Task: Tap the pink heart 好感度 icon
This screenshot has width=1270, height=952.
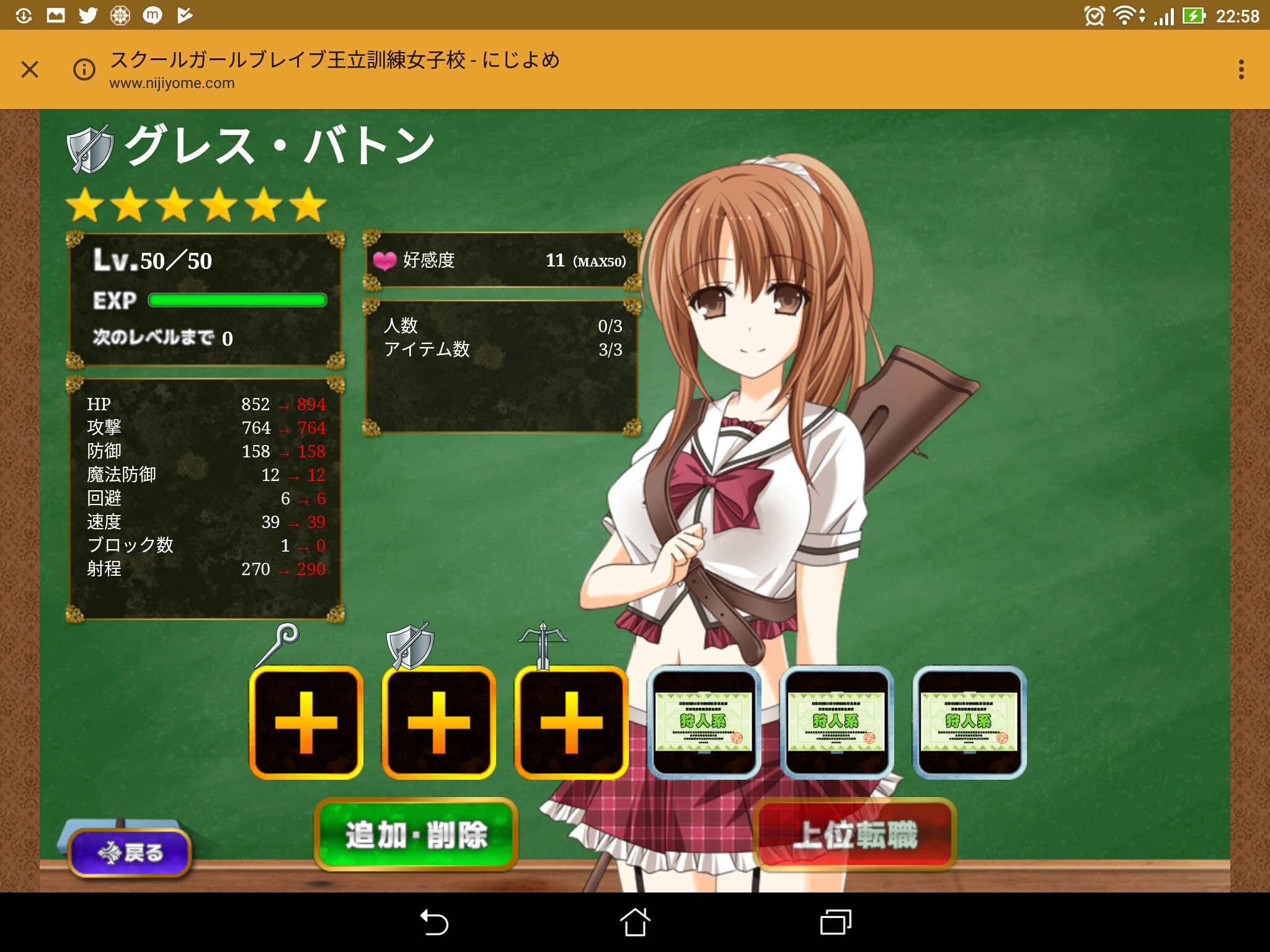Action: click(x=384, y=261)
